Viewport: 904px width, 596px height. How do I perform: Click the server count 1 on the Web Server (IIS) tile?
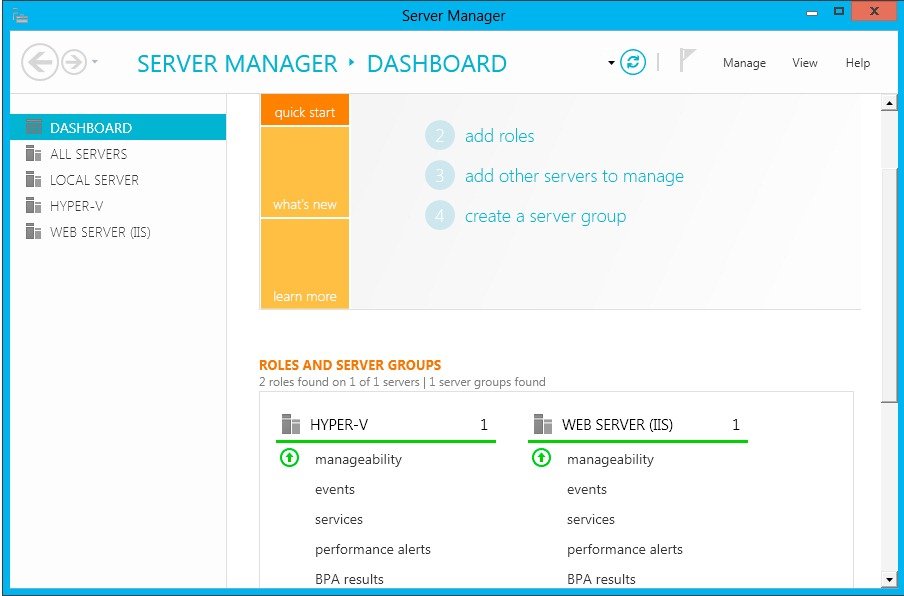click(736, 425)
